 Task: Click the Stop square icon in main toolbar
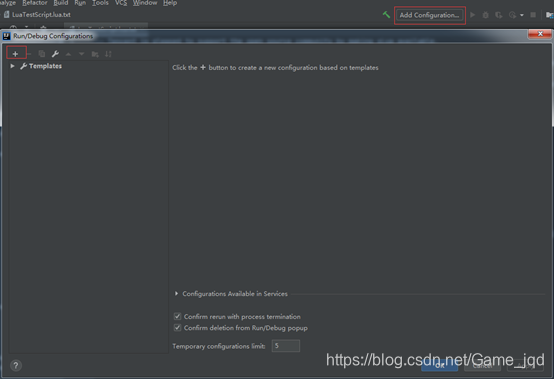(533, 15)
